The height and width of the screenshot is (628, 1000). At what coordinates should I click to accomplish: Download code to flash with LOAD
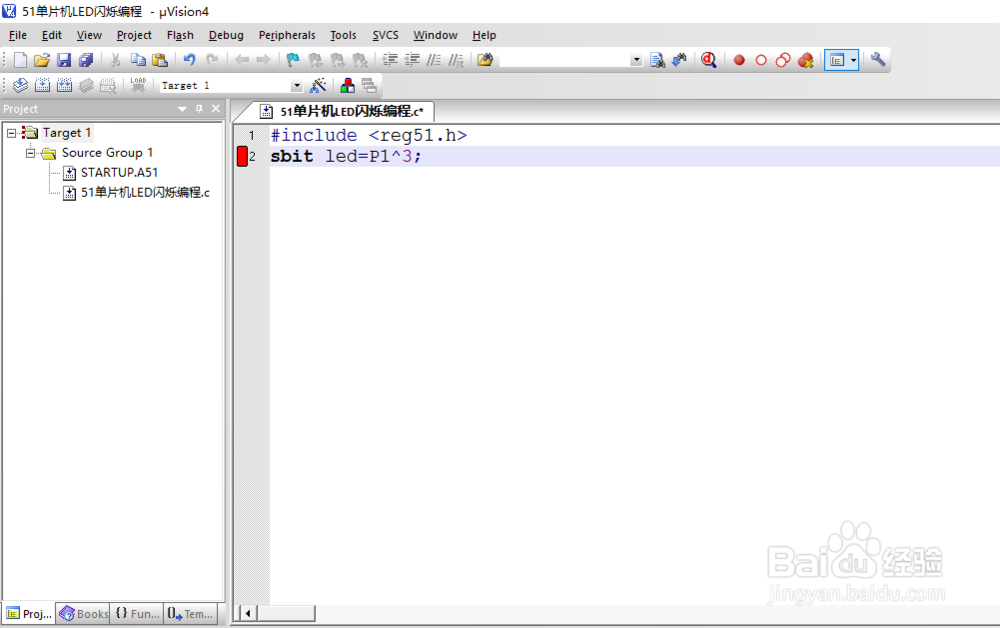click(138, 85)
